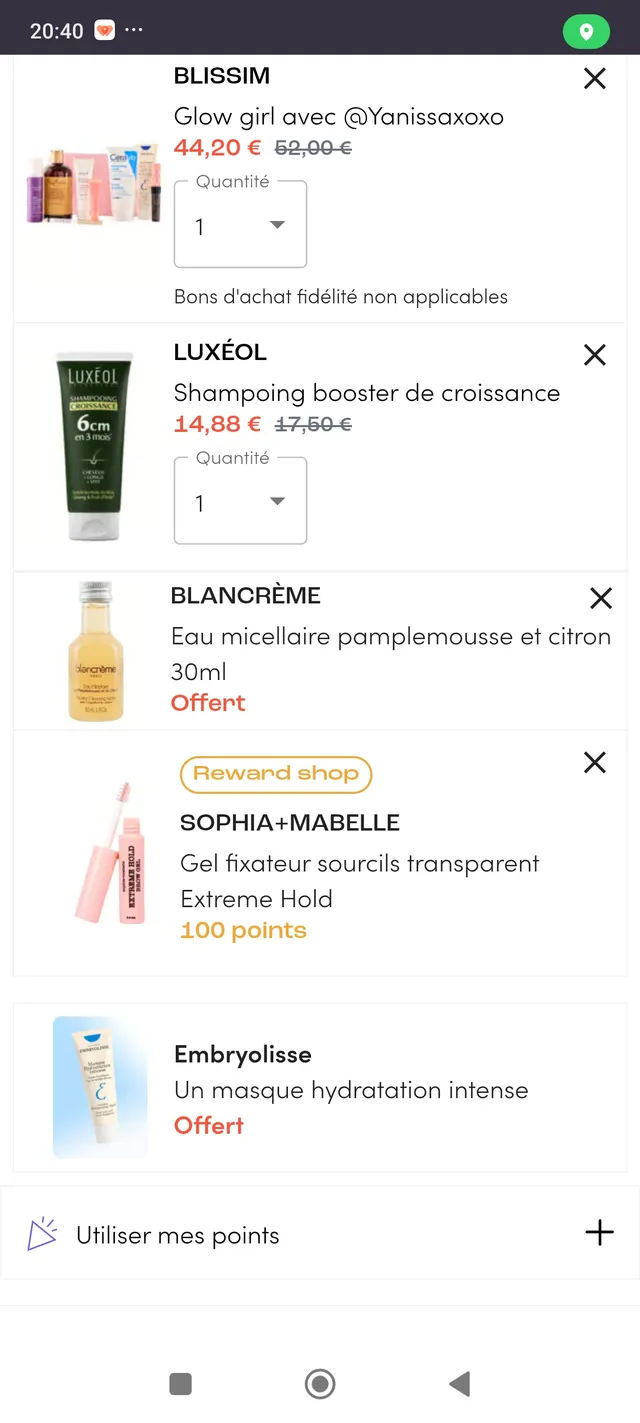
Task: Expand the LUXÉOL shampoo quantity dropdown
Action: pos(240,500)
